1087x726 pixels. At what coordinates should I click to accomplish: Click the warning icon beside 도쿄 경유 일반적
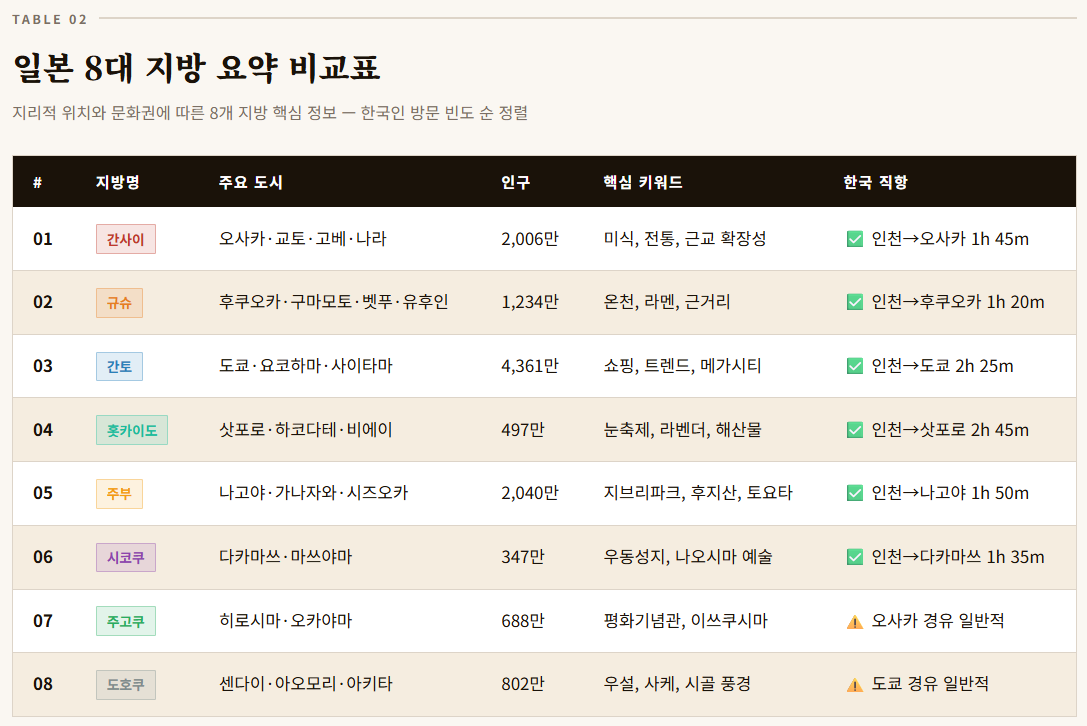pyautogui.click(x=855, y=684)
